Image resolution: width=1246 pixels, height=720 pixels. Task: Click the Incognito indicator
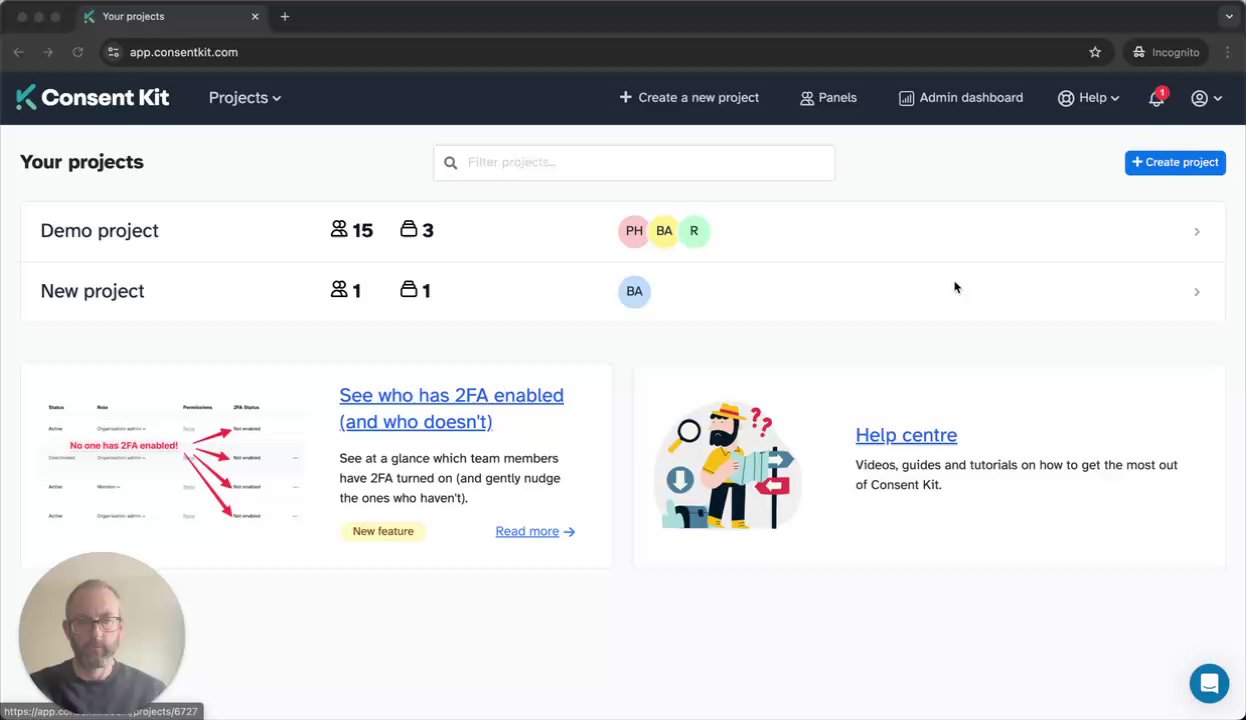(x=1166, y=52)
